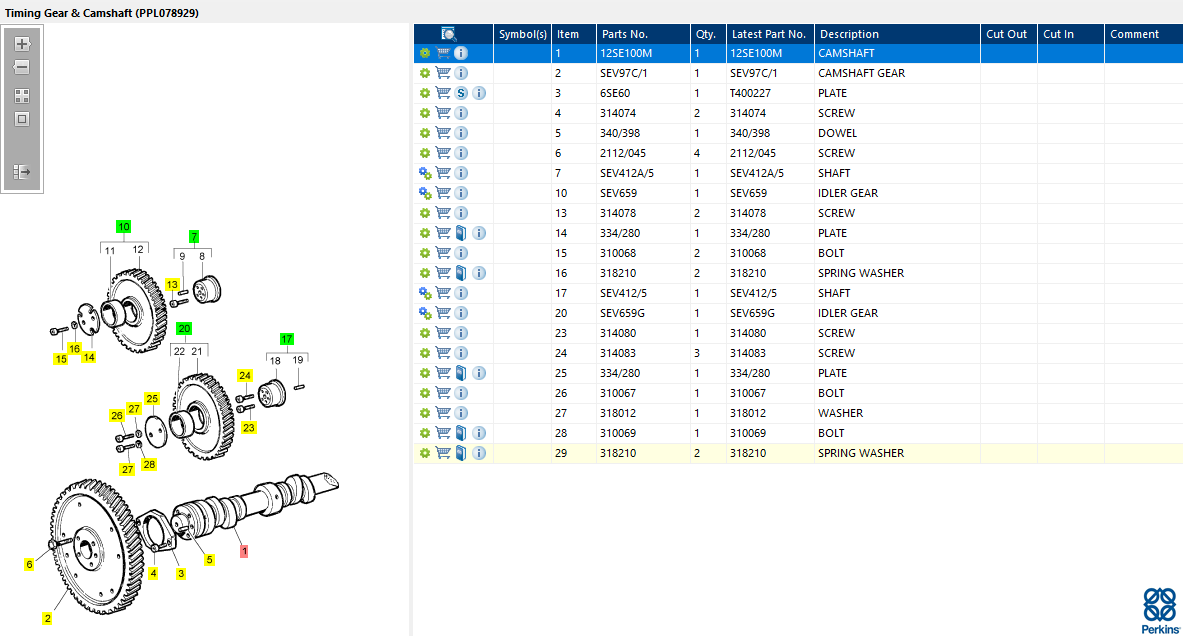Click the list-with-arrow panel toggle icon
Viewport: 1183px width, 636px height.
(22, 172)
